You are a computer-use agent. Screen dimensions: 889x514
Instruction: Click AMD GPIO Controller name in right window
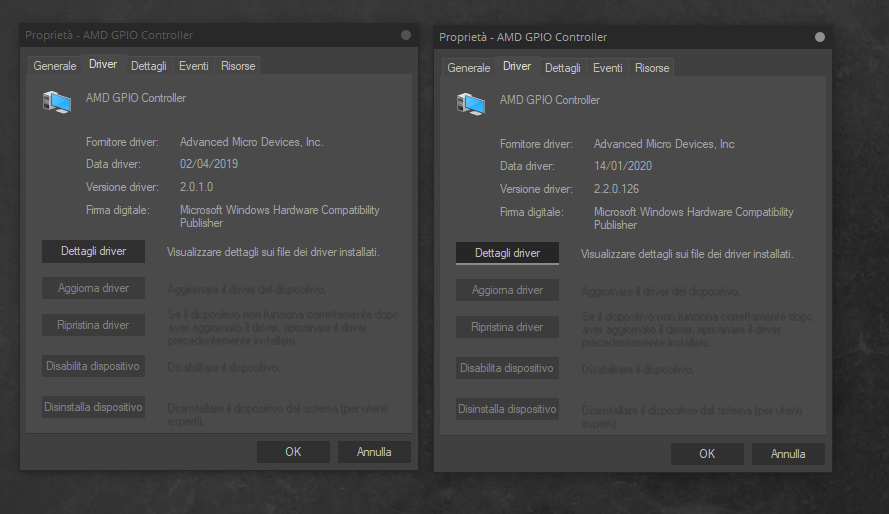coord(549,100)
